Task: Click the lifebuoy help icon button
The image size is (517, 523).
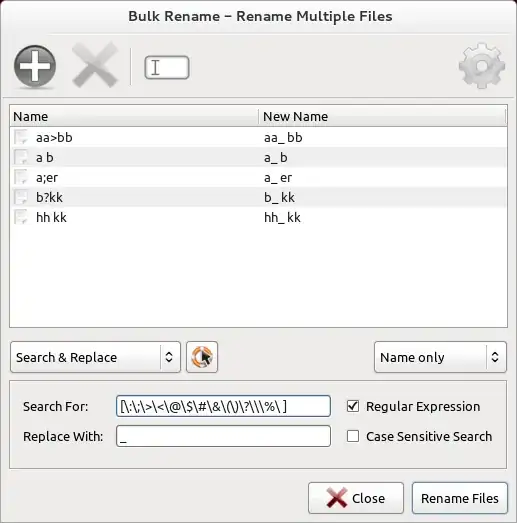Action: [x=202, y=357]
